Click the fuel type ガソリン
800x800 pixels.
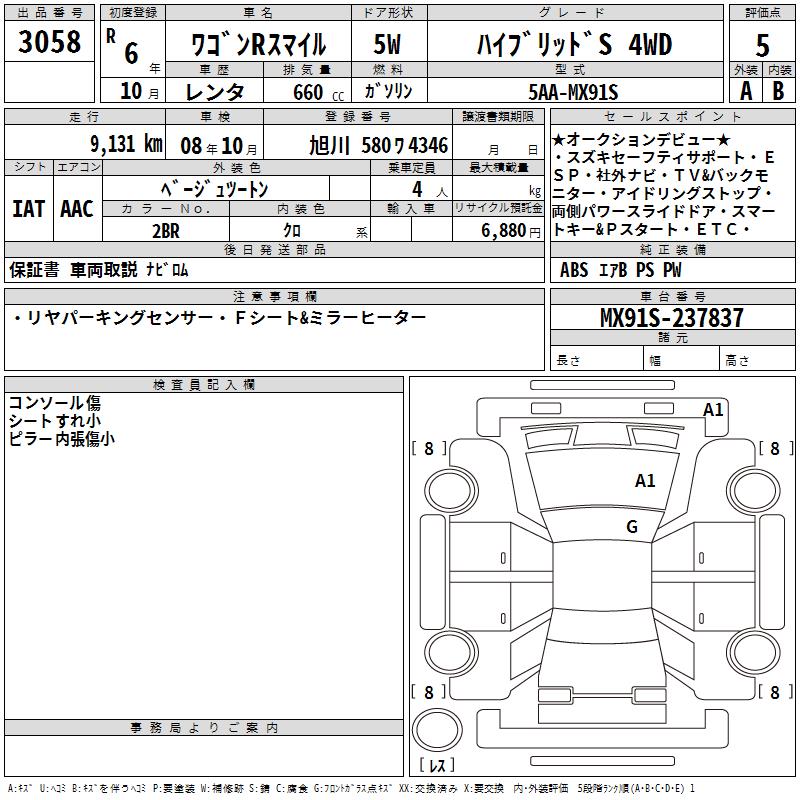[x=388, y=91]
